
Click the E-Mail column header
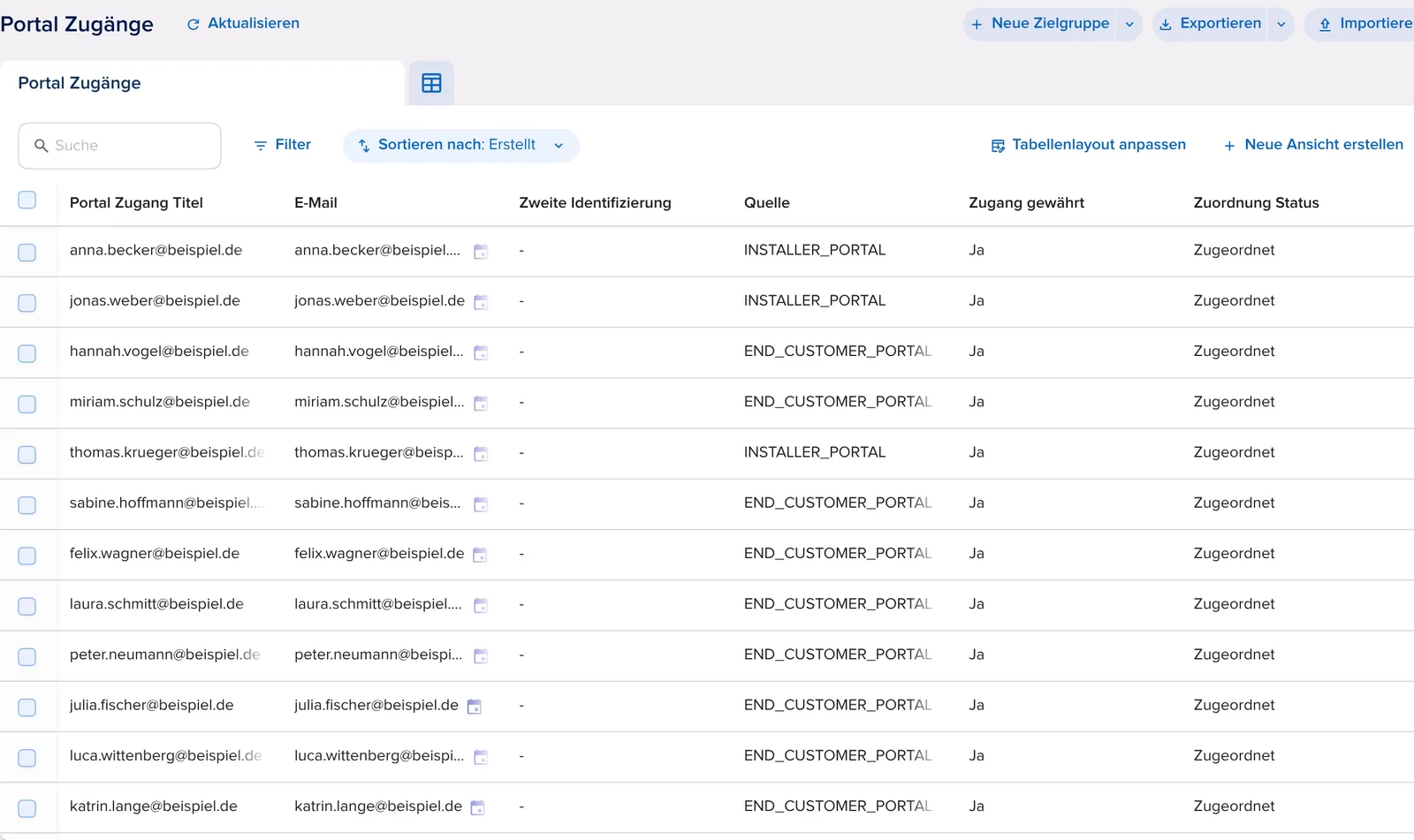click(x=315, y=202)
